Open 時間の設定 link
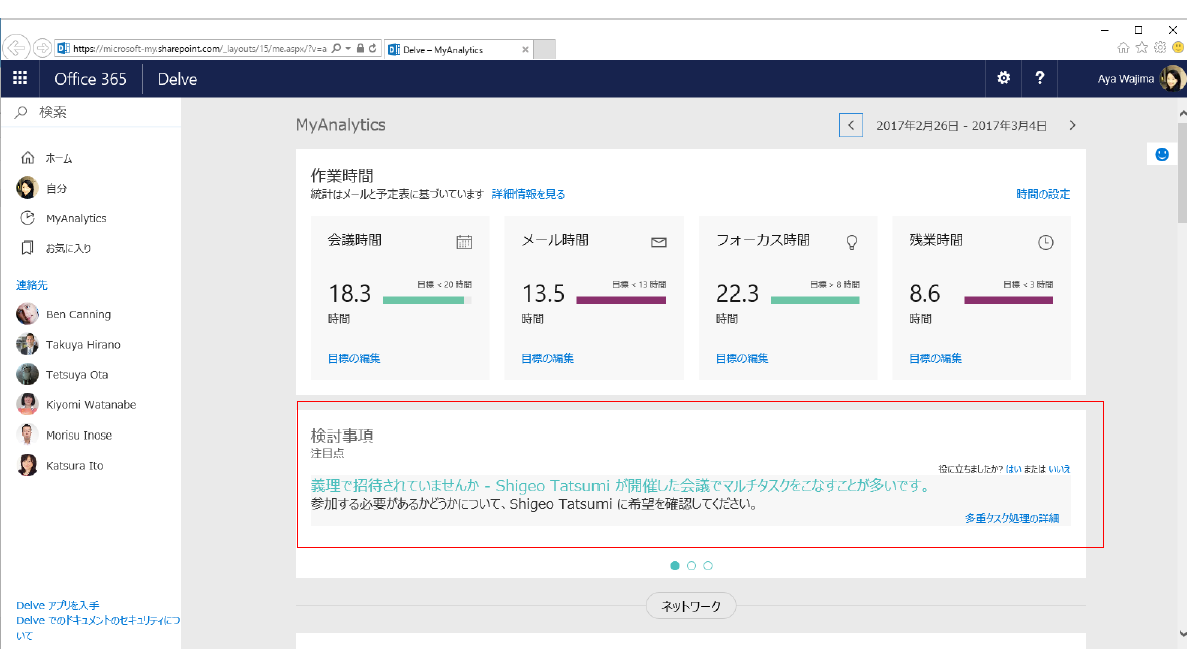The height and width of the screenshot is (667, 1187). pyautogui.click(x=1042, y=194)
